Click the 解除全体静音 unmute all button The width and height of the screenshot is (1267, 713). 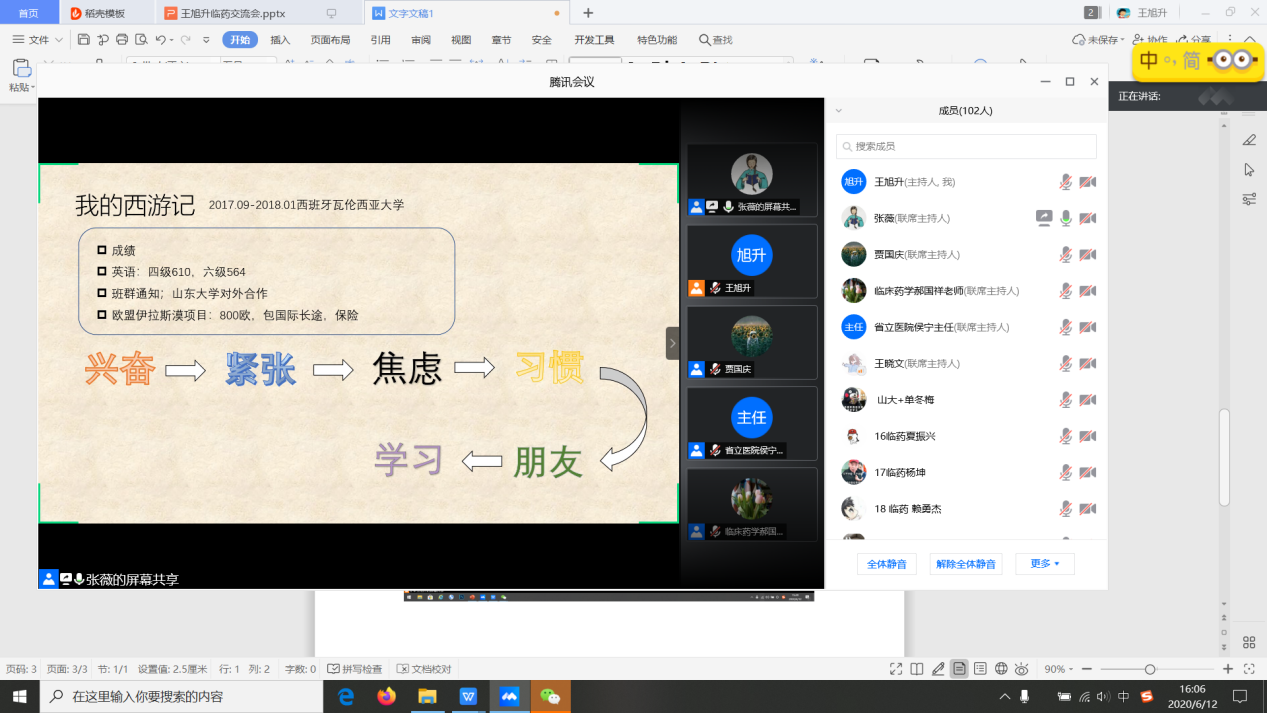pos(965,564)
